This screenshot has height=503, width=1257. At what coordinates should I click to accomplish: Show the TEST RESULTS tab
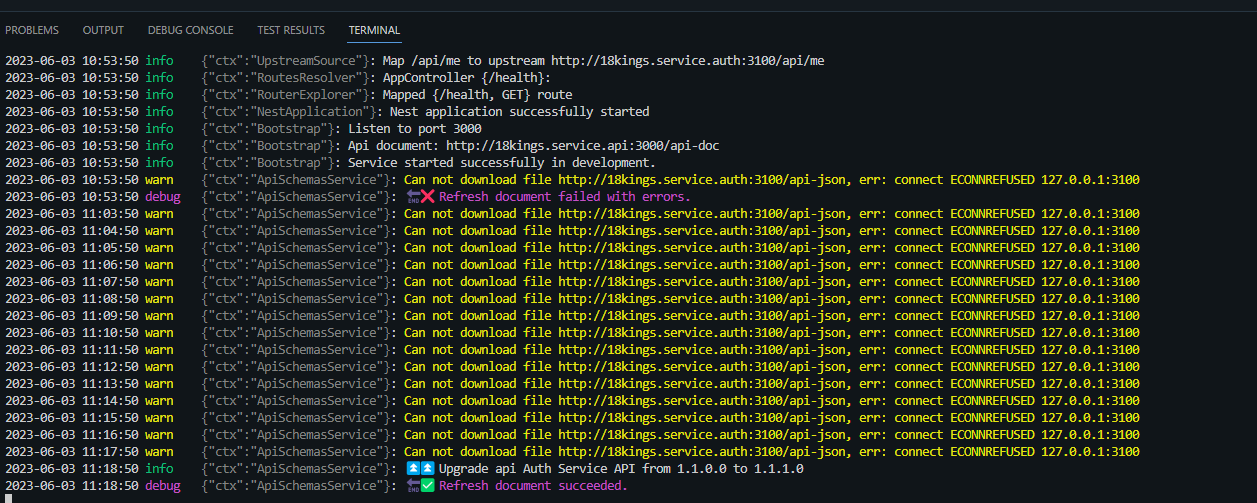291,31
